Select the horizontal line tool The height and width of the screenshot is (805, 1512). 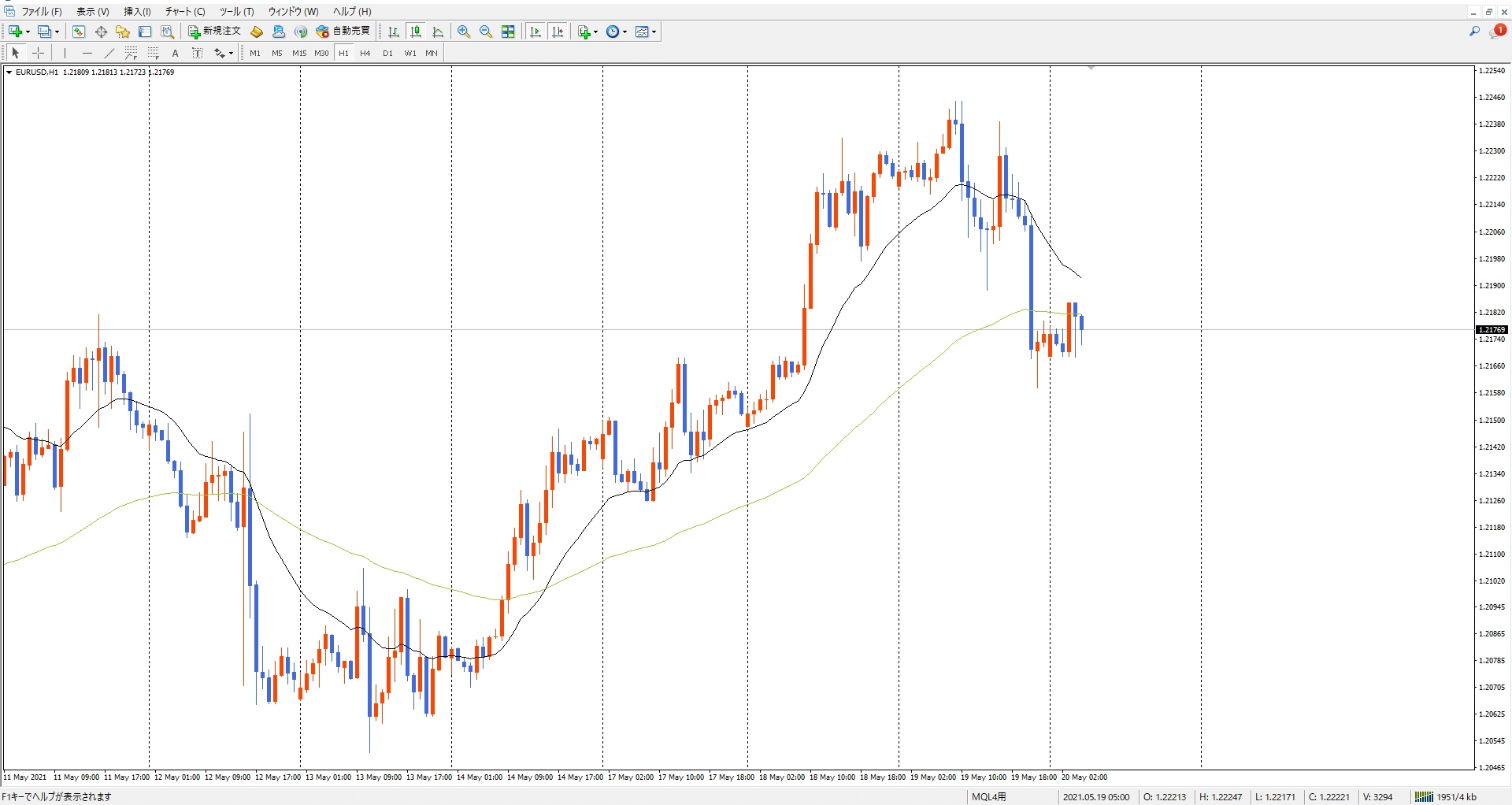87,53
